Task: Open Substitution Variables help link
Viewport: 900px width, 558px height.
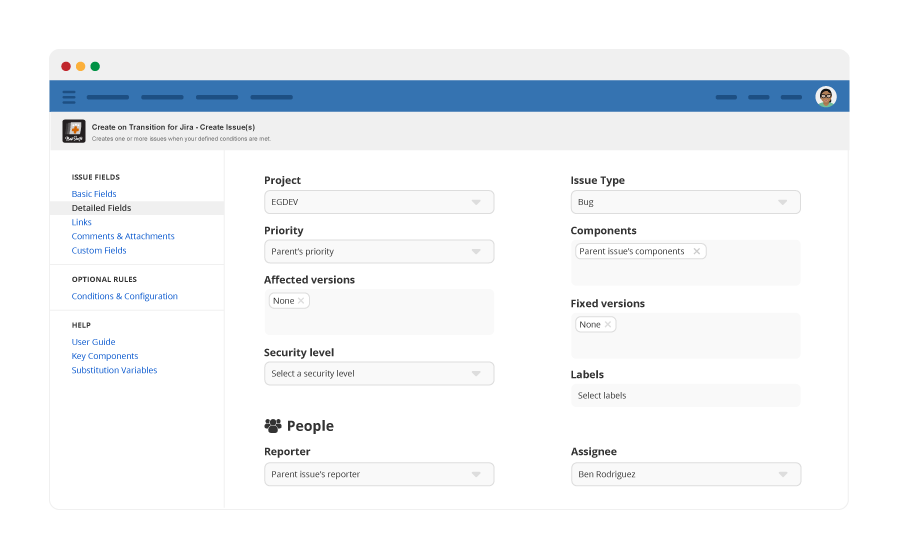Action: tap(114, 370)
